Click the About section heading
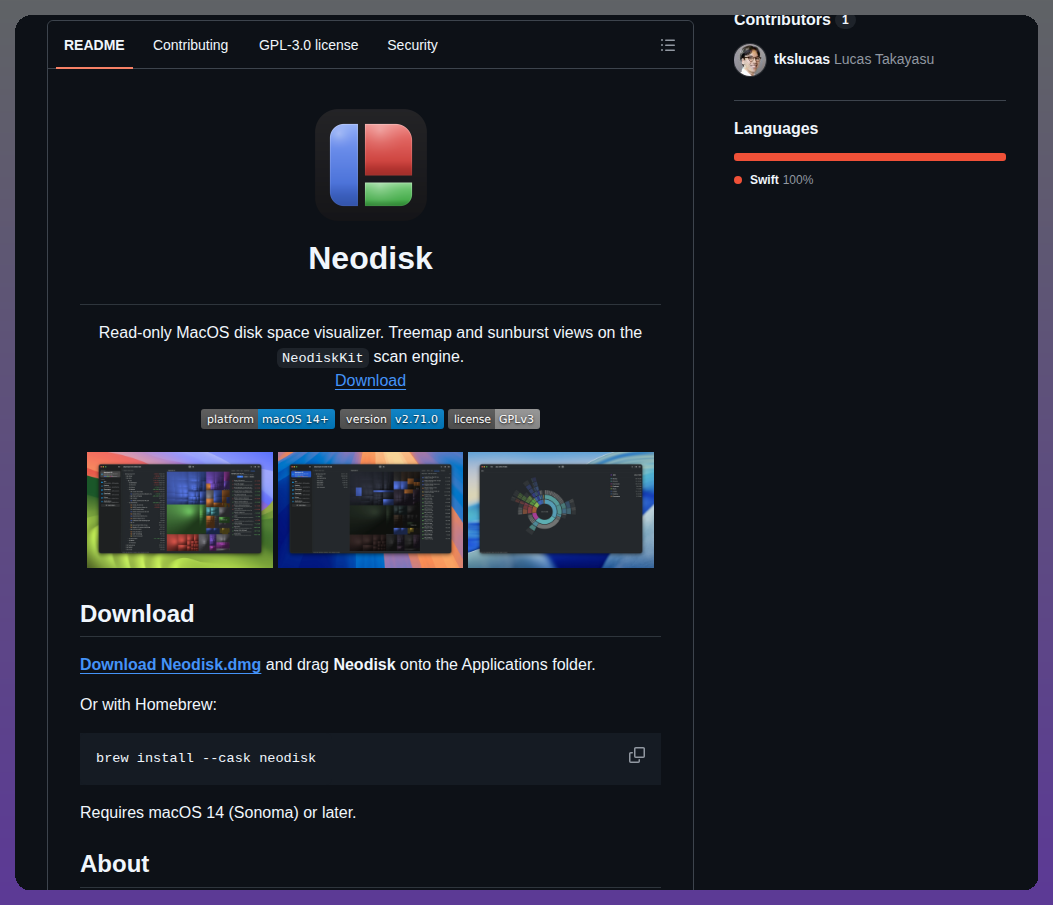The image size is (1053, 905). coord(115,864)
